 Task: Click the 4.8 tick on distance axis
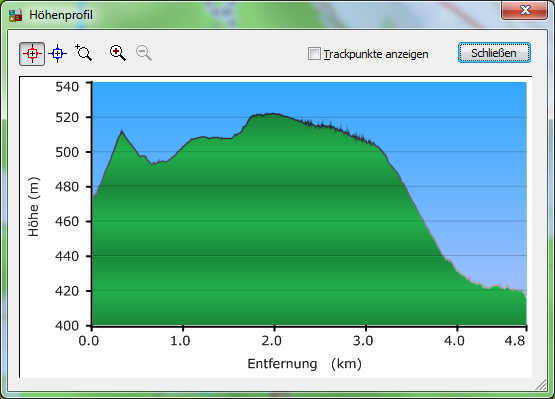(x=515, y=341)
